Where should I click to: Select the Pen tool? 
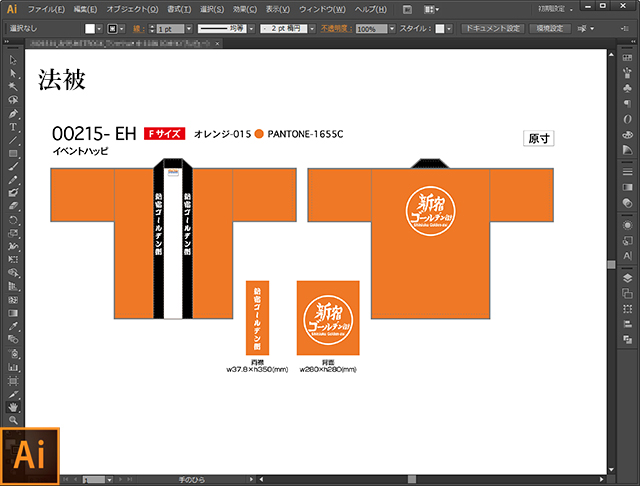(x=13, y=114)
